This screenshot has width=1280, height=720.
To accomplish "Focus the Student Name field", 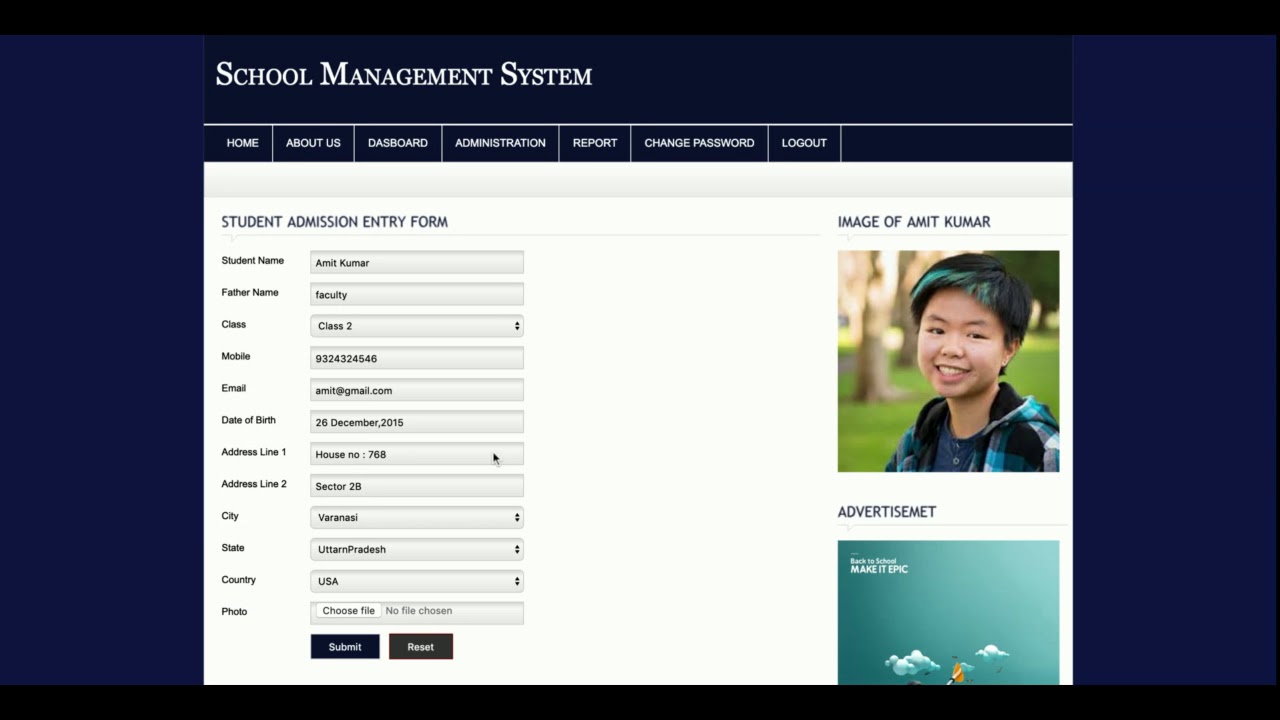I will pos(417,262).
